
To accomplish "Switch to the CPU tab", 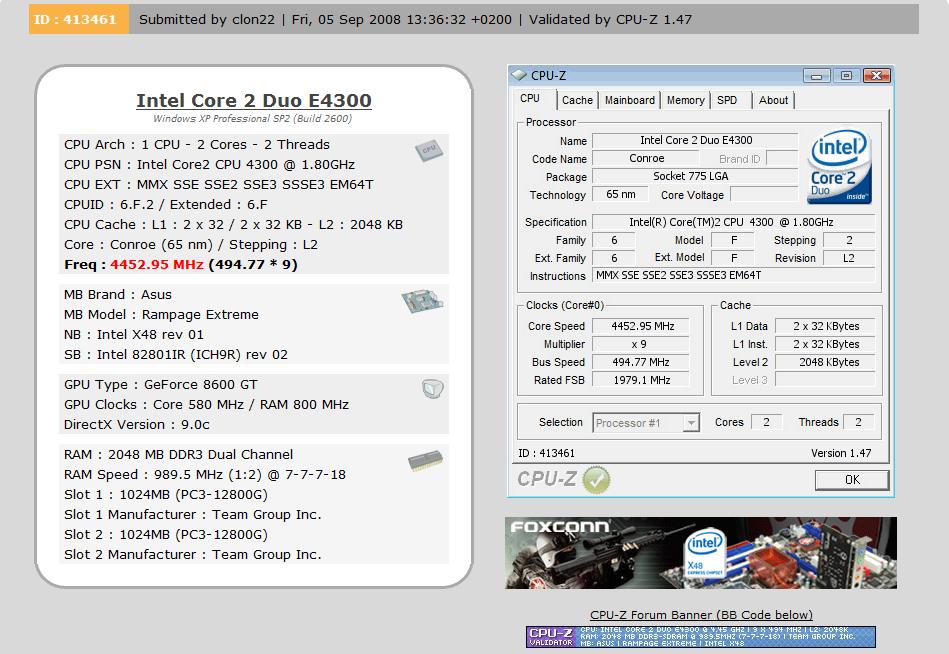I will 530,99.
